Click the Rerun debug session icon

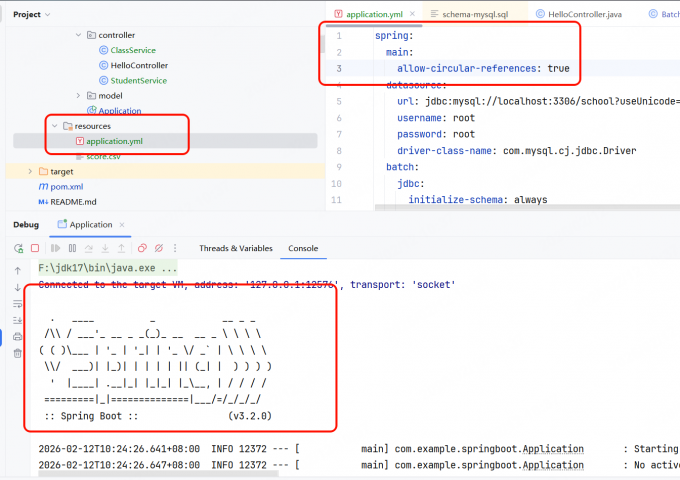[x=18, y=248]
